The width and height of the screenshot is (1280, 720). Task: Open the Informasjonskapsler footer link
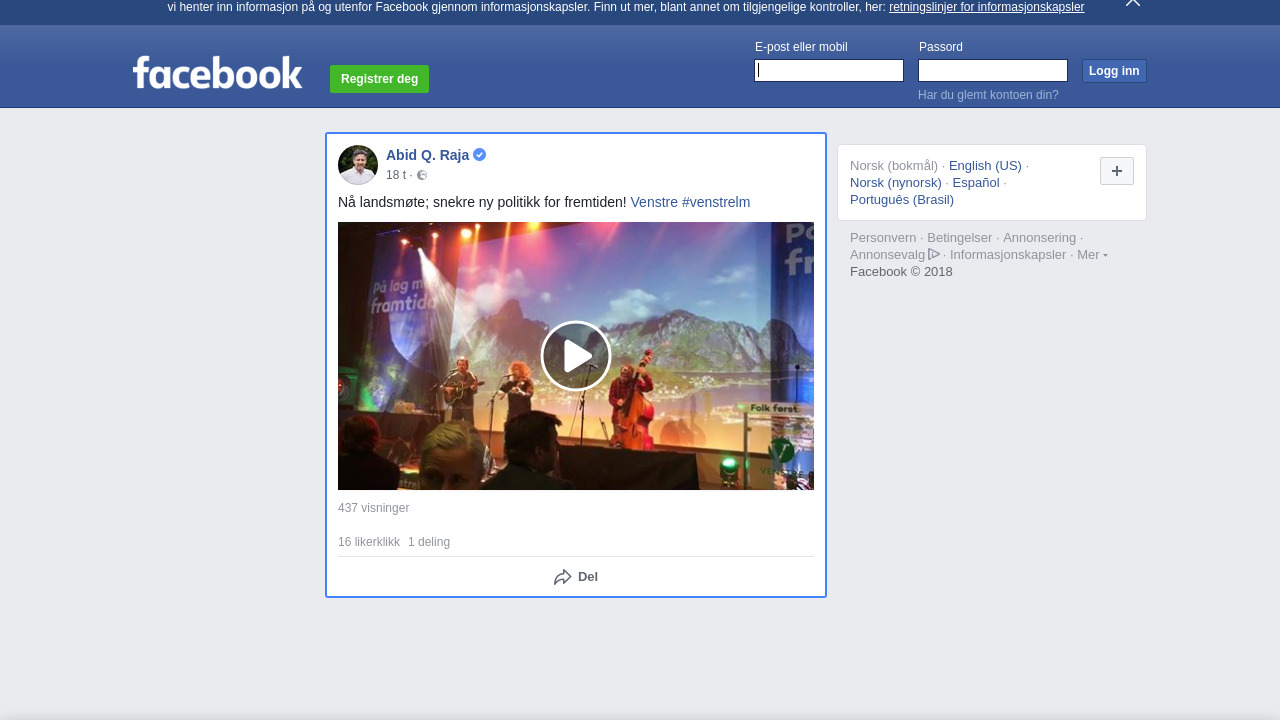click(1008, 255)
